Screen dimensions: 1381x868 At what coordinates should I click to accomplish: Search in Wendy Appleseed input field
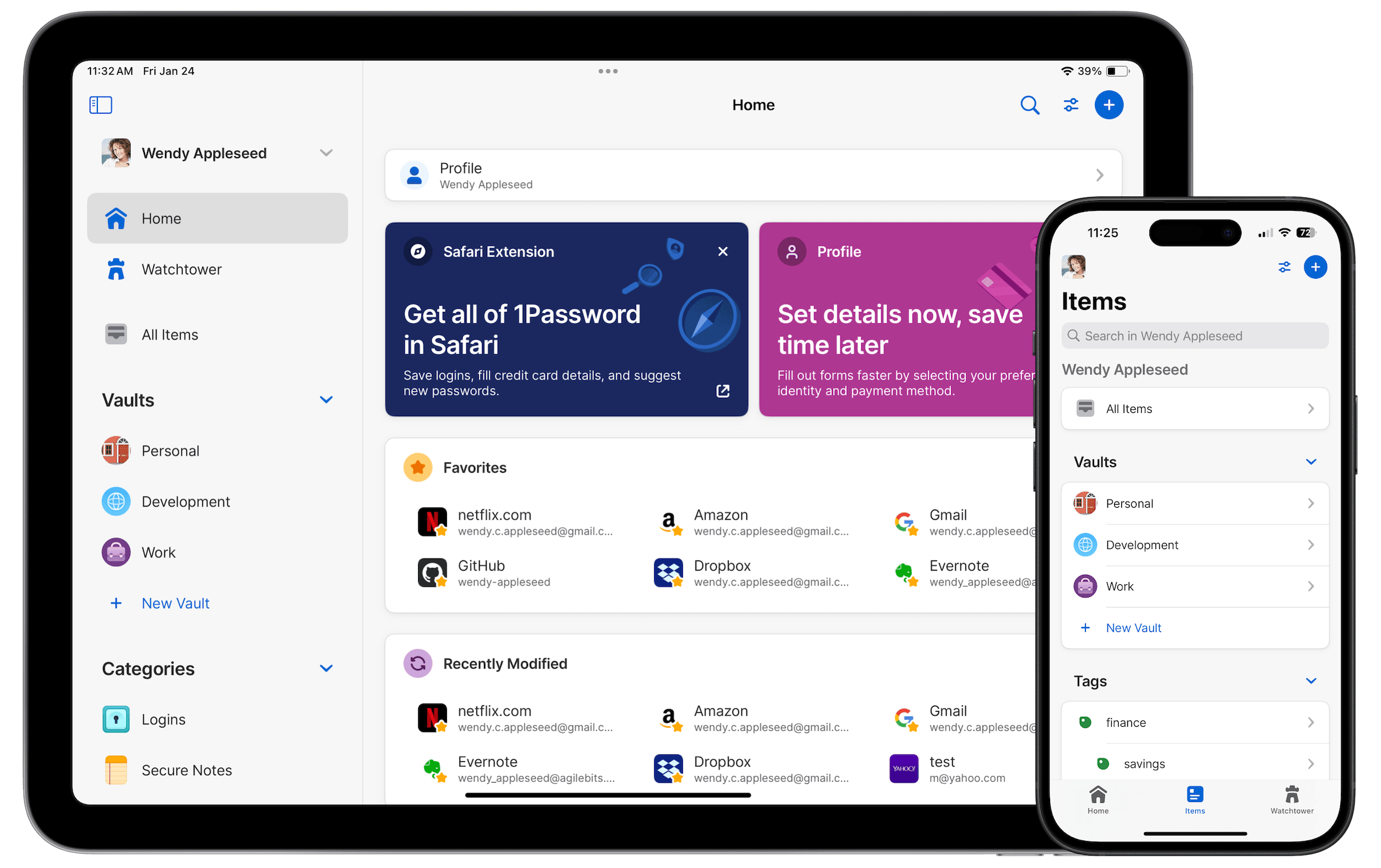[x=1196, y=335]
